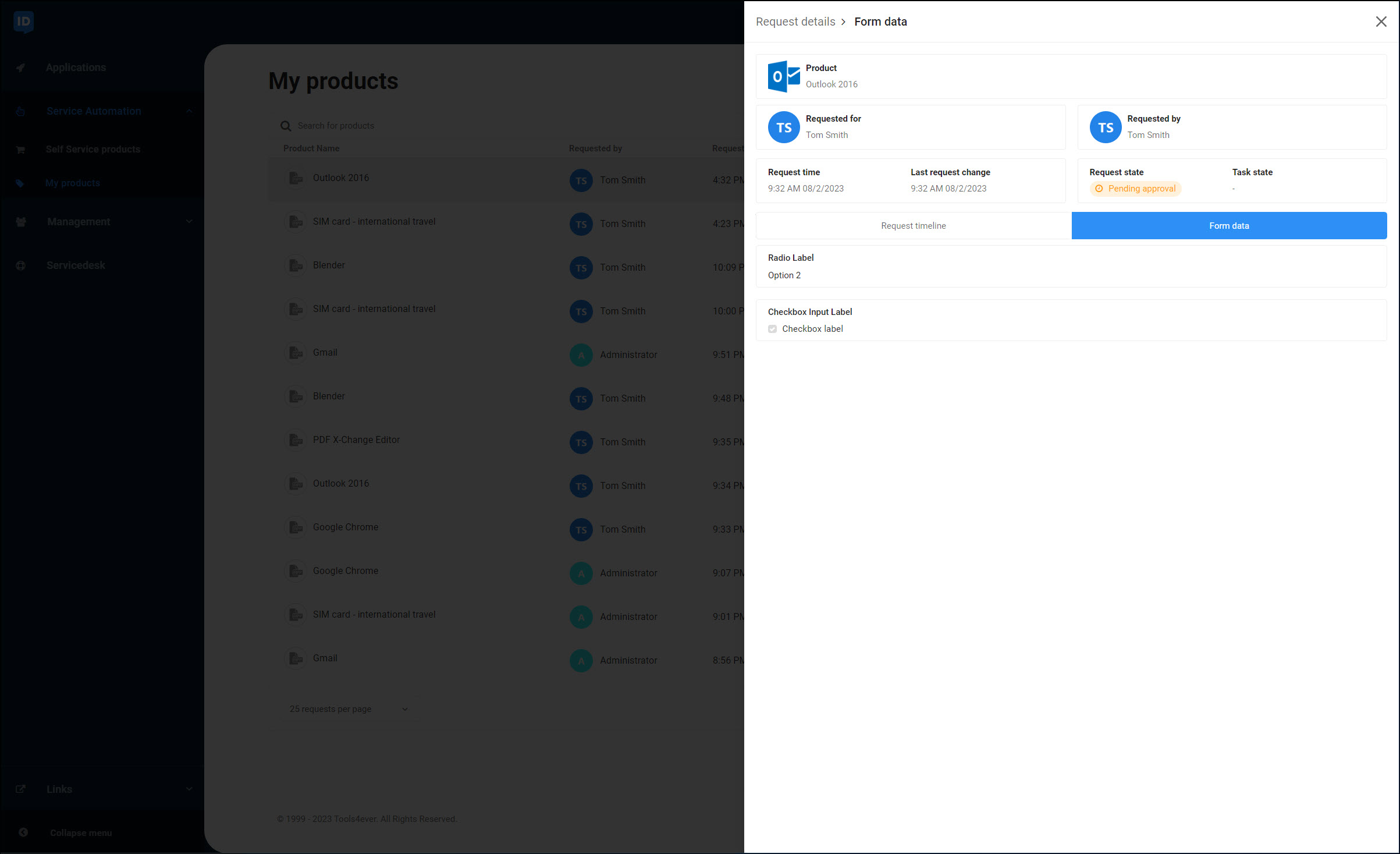
Task: Expand the Links section chevron
Action: [x=189, y=789]
